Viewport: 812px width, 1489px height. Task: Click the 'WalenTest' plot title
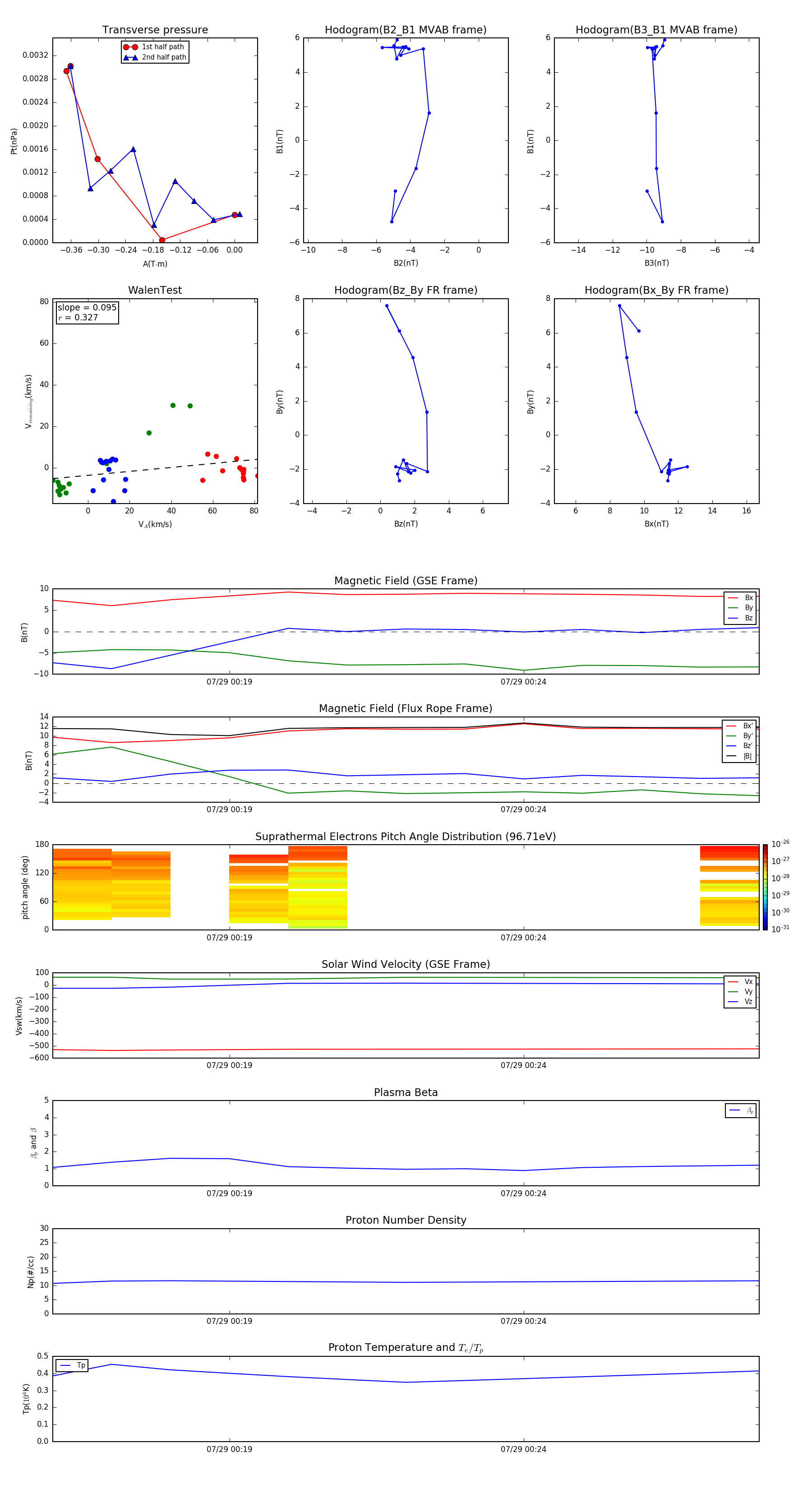[x=155, y=290]
